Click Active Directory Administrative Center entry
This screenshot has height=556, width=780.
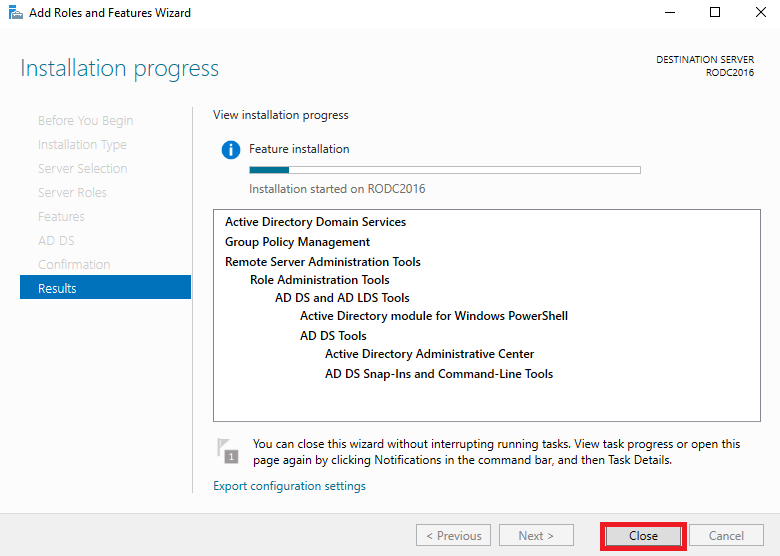429,354
